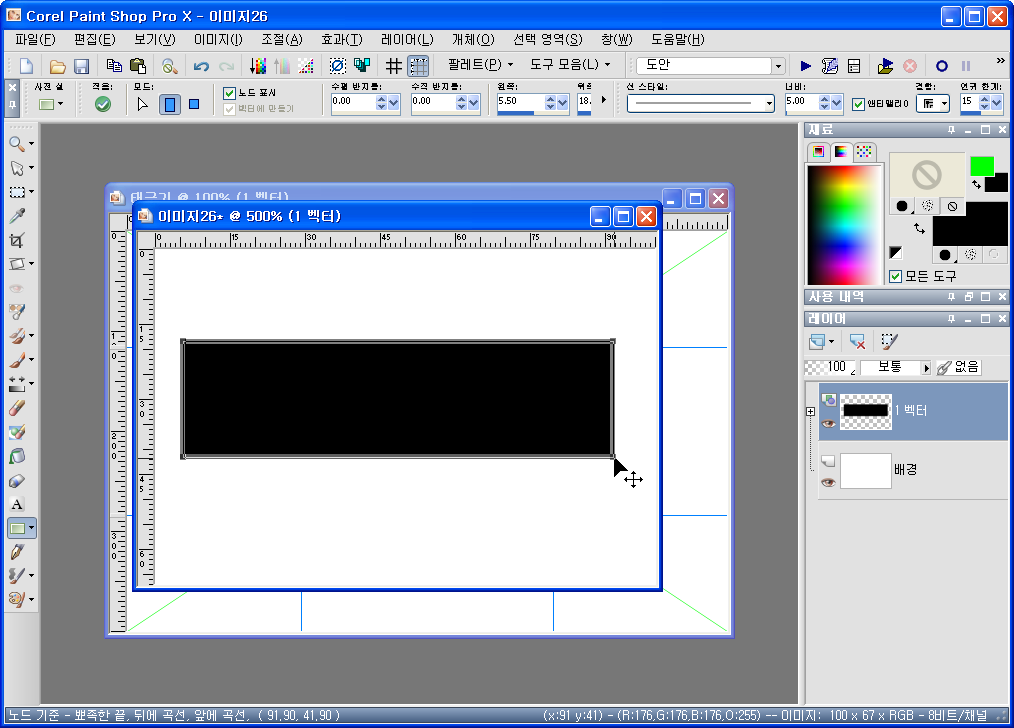Screen dimensions: 1014x728
Task: Select the 배경 layer thumbnail
Action: click(x=865, y=470)
